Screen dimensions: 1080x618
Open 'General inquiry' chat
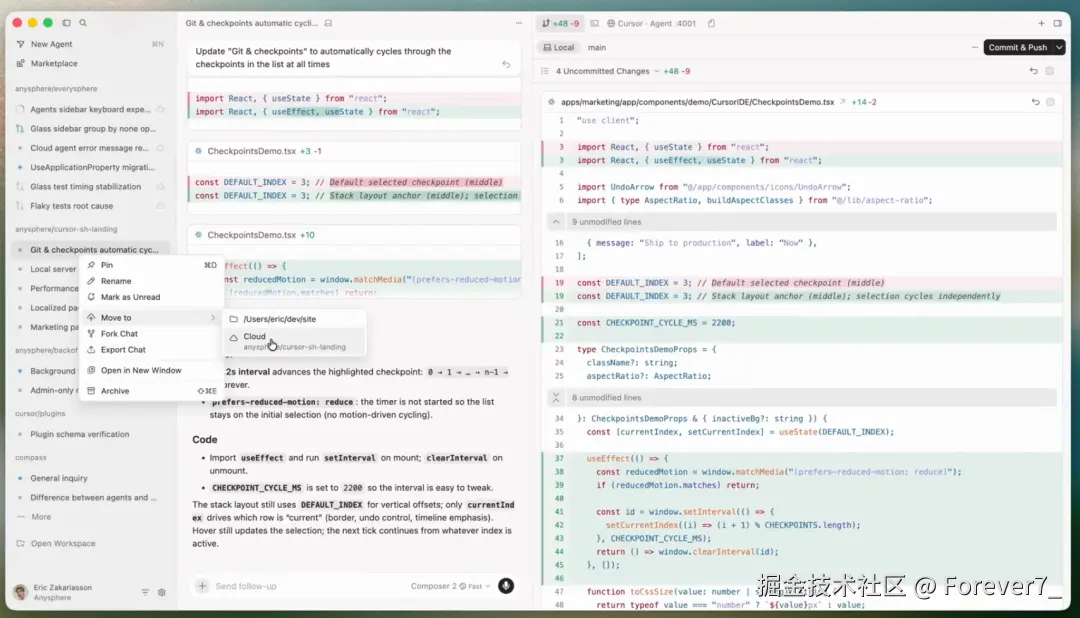coord(59,478)
